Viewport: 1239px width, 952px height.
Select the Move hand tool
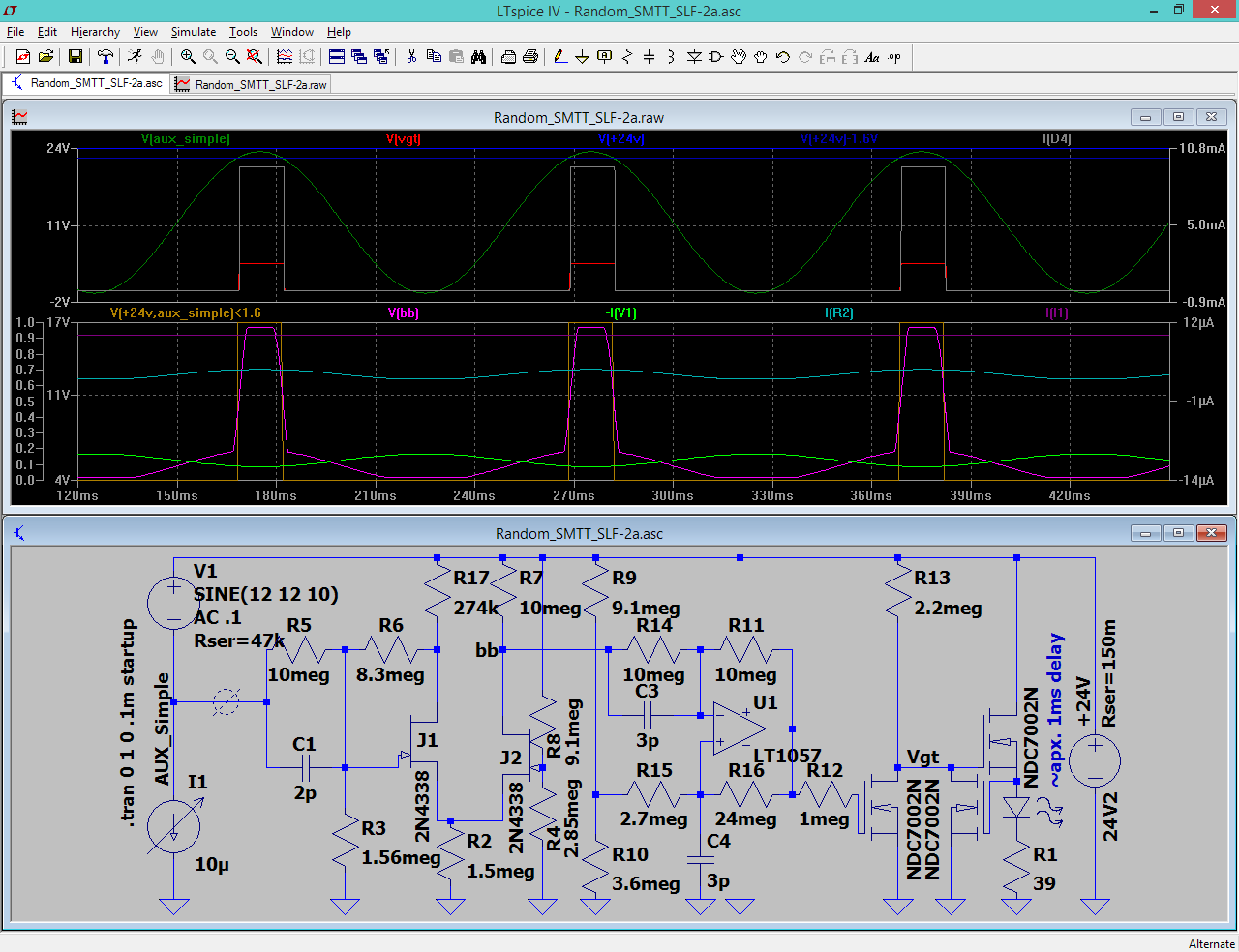739,57
